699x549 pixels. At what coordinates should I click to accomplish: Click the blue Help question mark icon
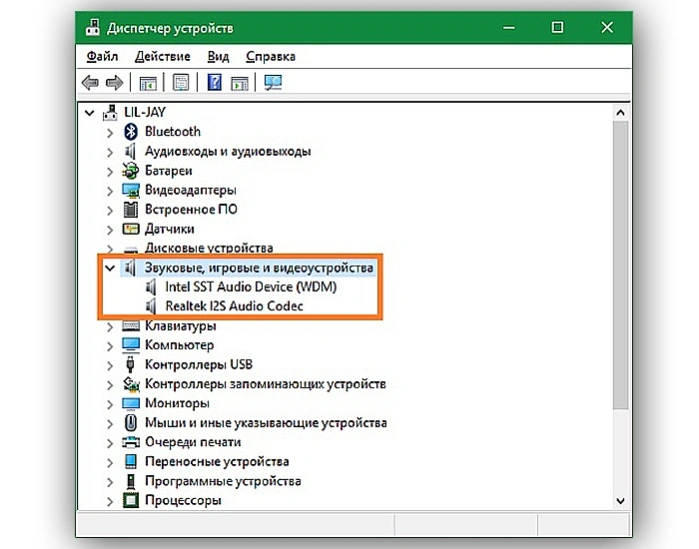(214, 82)
